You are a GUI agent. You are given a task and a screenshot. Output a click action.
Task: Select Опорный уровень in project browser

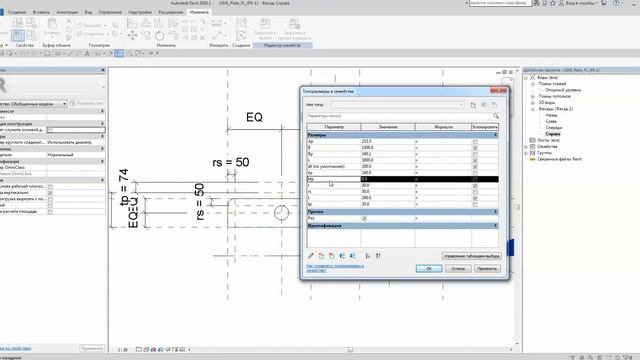tap(563, 90)
